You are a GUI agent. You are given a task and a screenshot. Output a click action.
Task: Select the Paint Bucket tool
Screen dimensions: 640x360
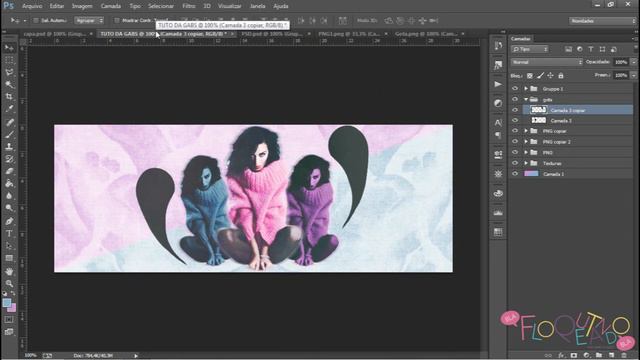point(9,183)
